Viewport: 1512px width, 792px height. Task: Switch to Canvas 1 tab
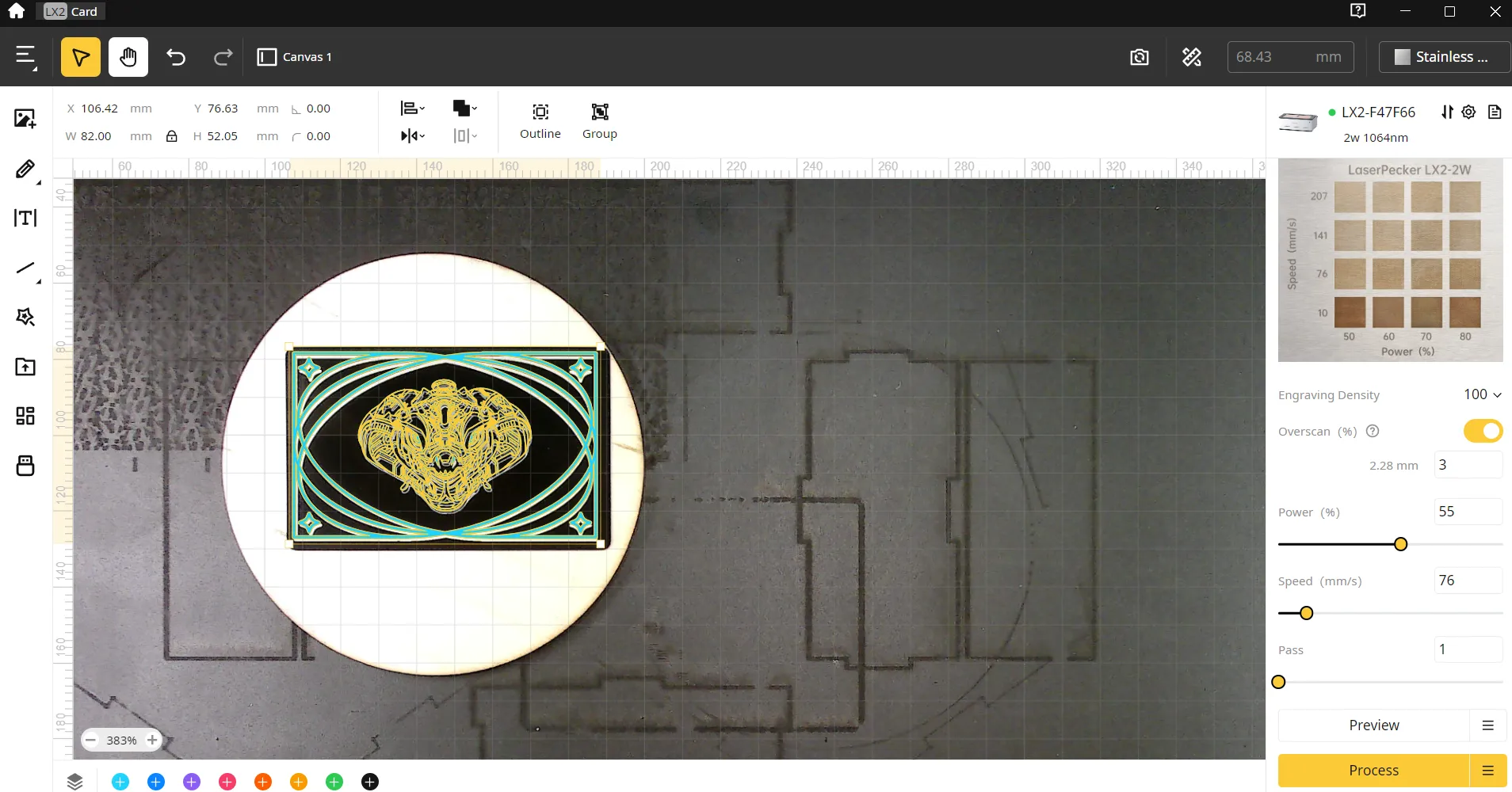(x=295, y=57)
